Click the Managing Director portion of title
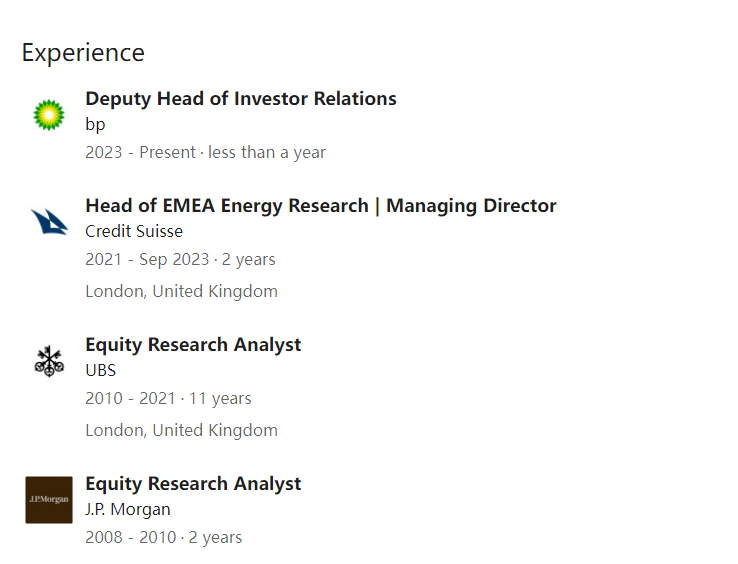738x564 pixels. click(471, 206)
